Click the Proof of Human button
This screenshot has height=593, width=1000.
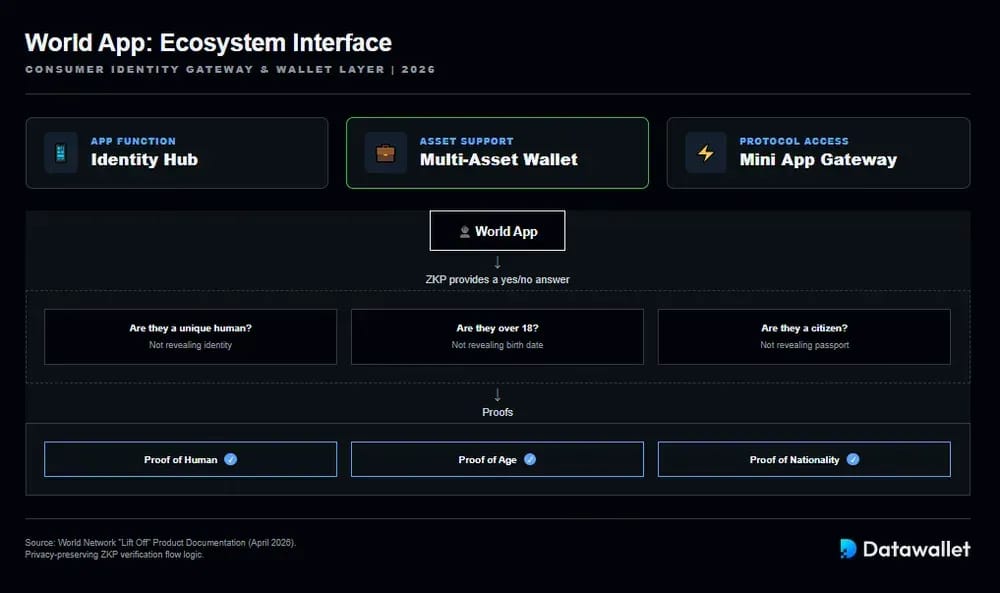tap(191, 459)
